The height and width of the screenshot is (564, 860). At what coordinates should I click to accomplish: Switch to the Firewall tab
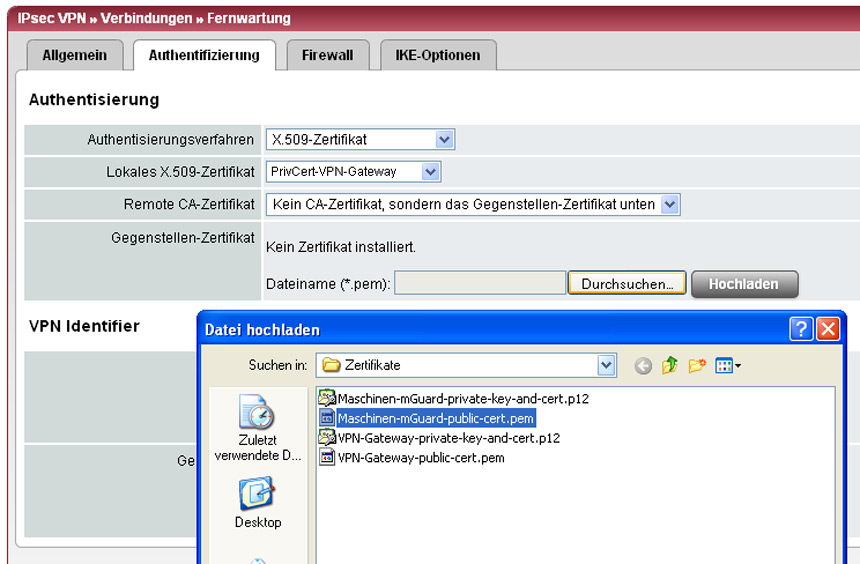coord(327,56)
